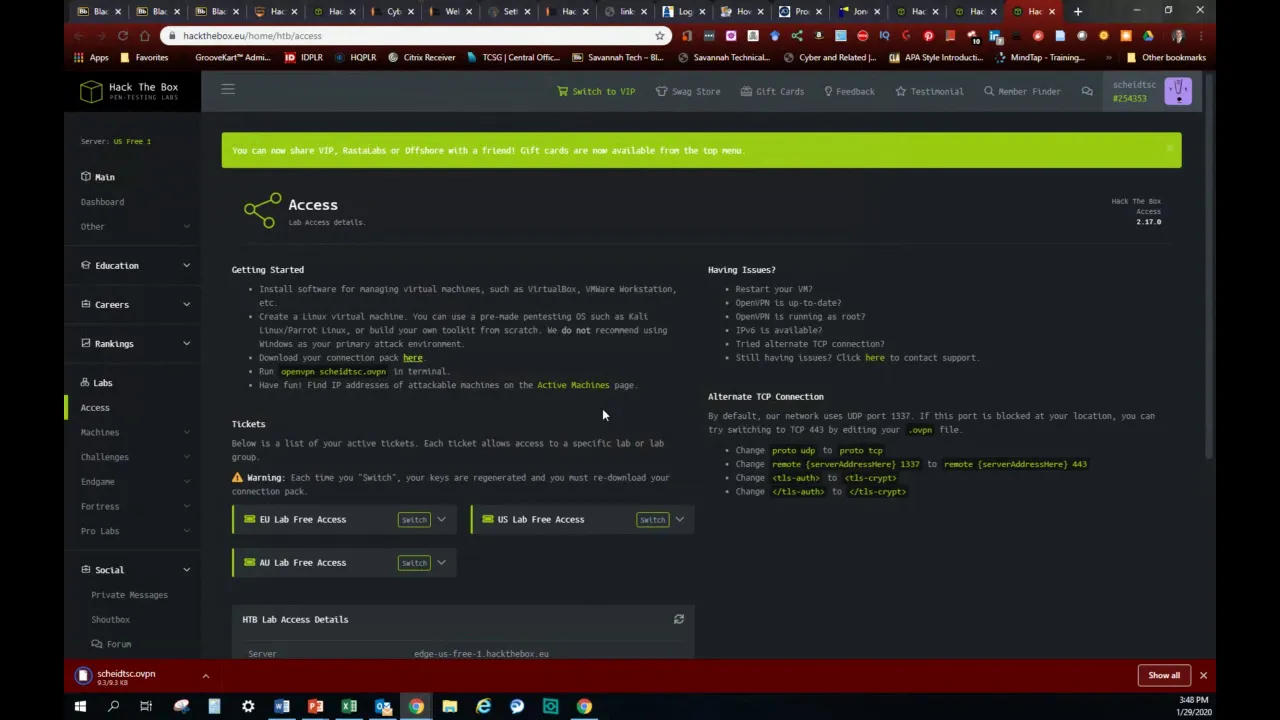1280x720 pixels.
Task: Select Access in the Labs sidebar
Action: (x=95, y=408)
